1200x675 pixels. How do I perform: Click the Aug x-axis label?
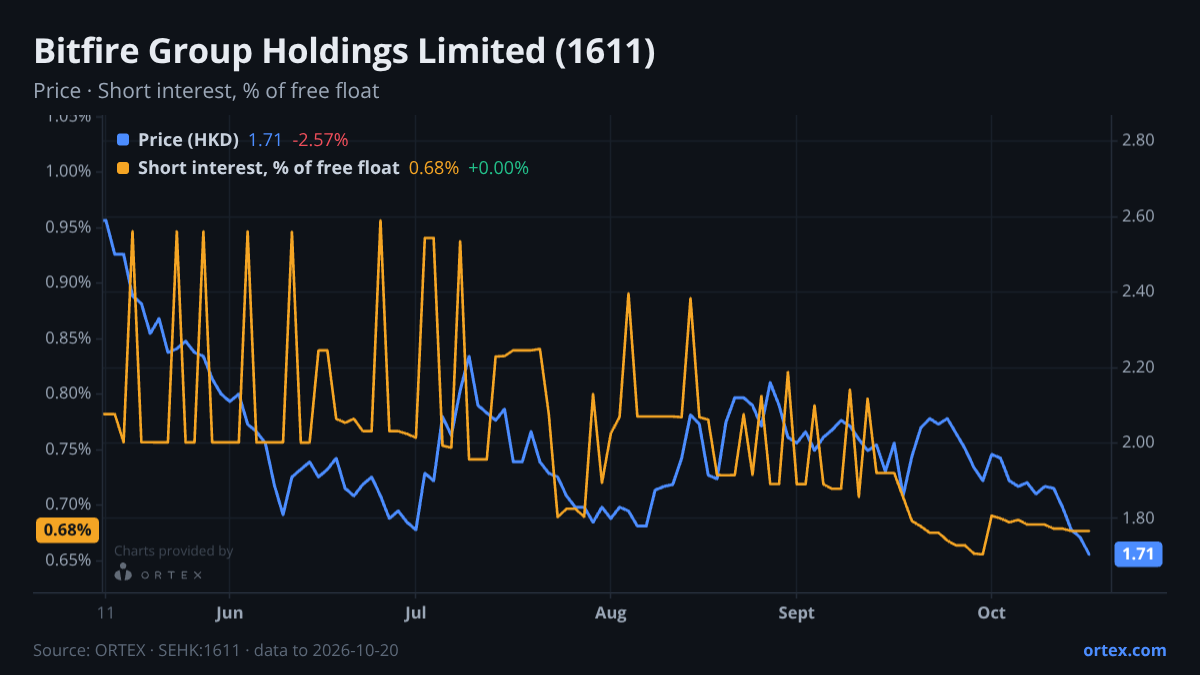pos(610,613)
